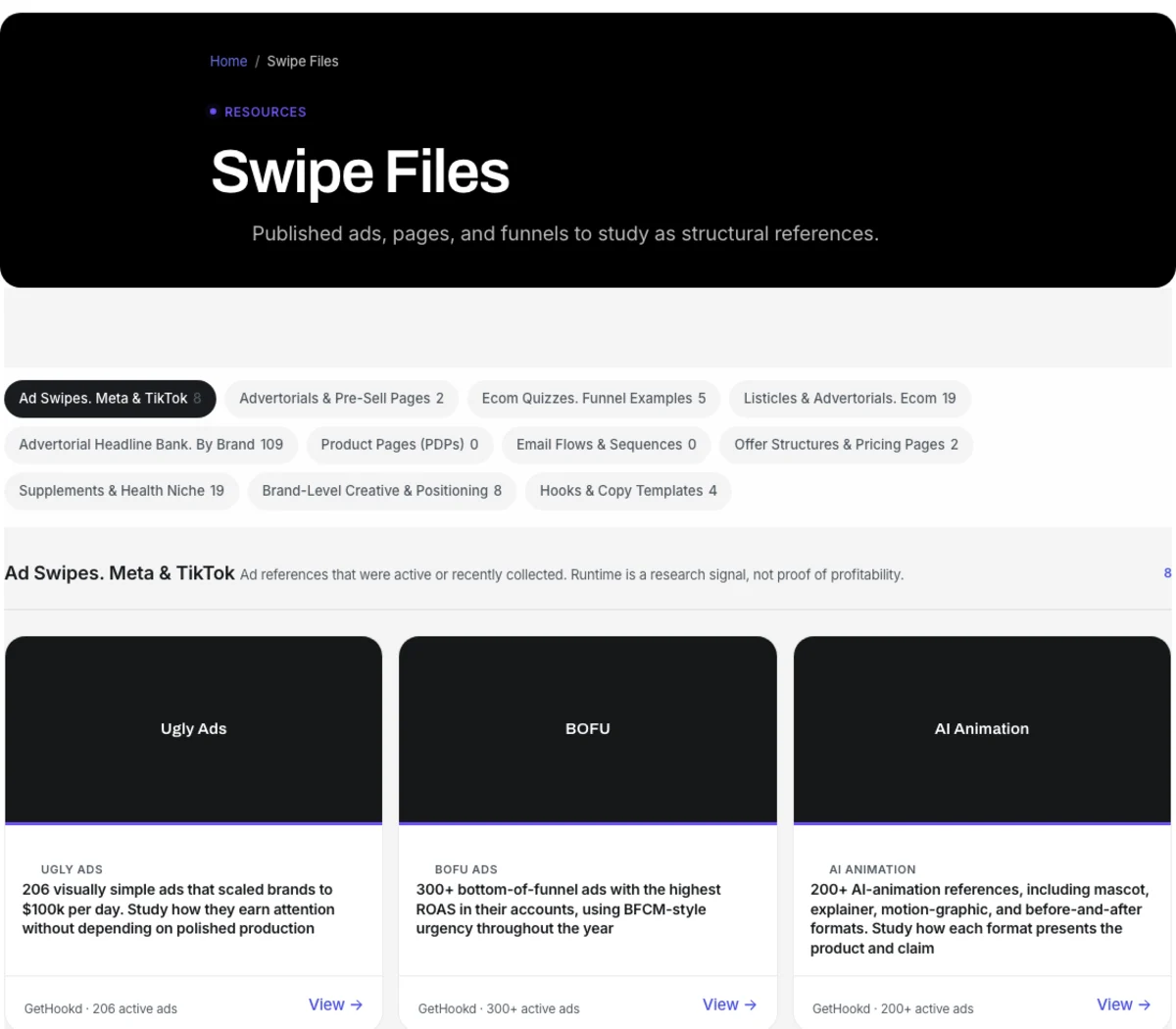Click the '206 visually simple ads' description
This screenshot has height=1029, width=1176.
[x=178, y=908]
